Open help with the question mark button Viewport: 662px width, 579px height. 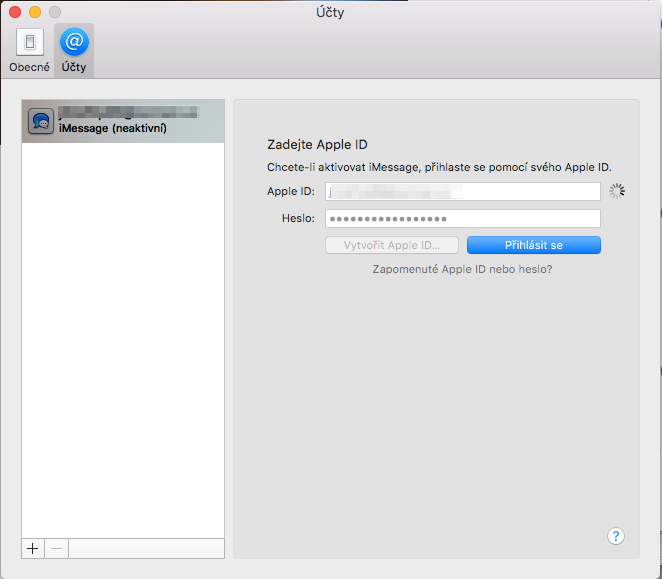(616, 536)
